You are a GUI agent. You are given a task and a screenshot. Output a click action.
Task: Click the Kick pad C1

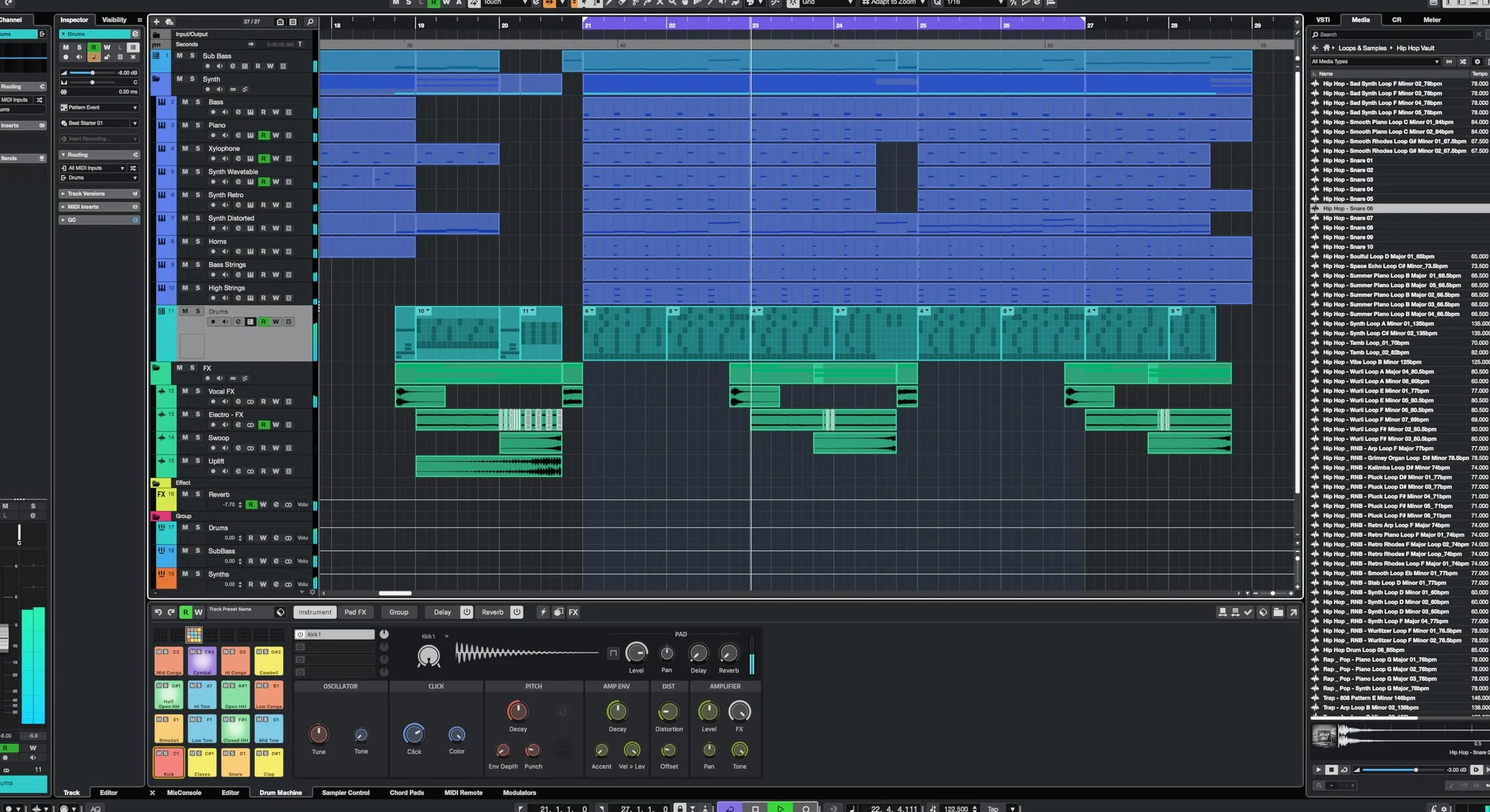(x=169, y=763)
